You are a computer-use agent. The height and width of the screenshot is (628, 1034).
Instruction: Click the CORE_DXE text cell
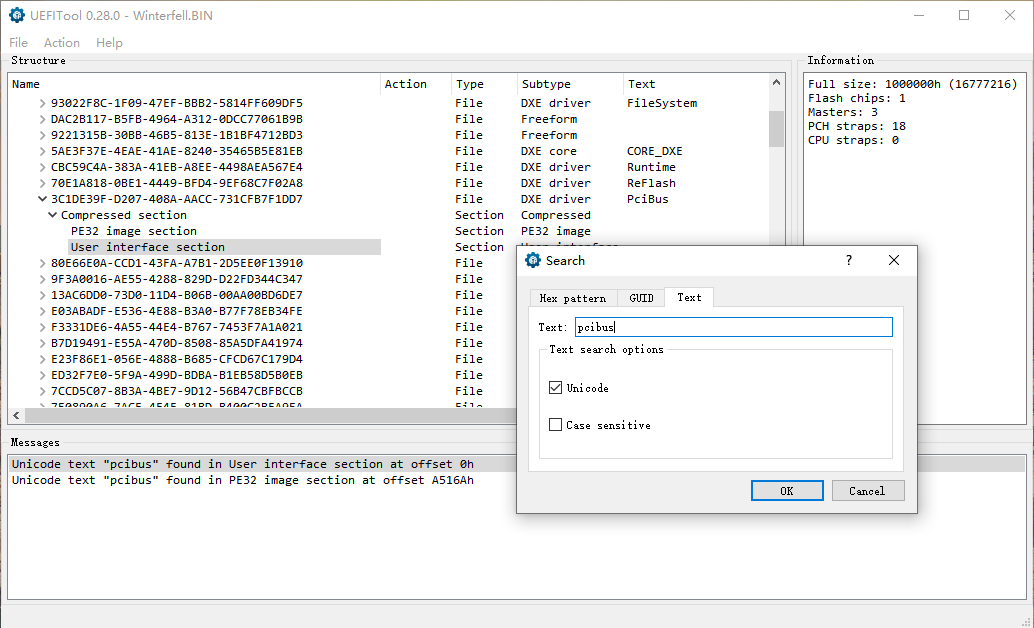point(654,151)
